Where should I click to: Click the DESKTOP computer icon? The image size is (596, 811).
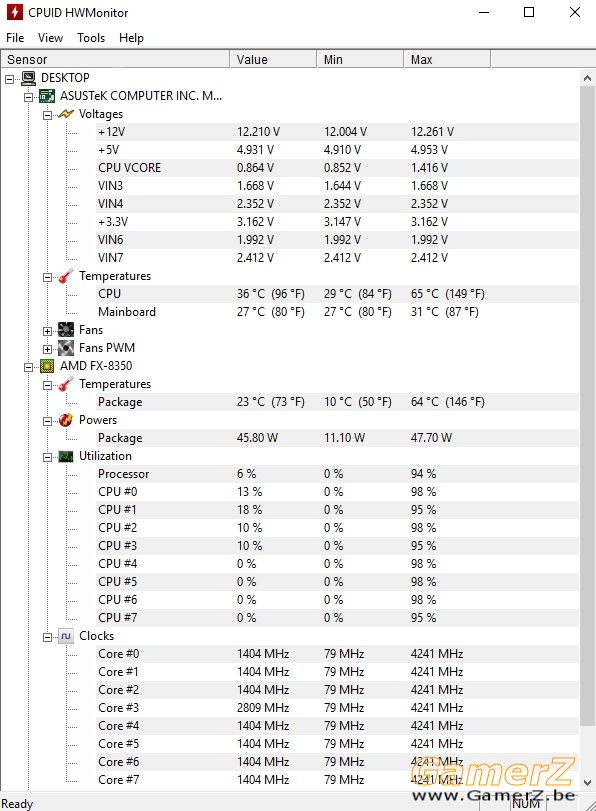tap(29, 78)
